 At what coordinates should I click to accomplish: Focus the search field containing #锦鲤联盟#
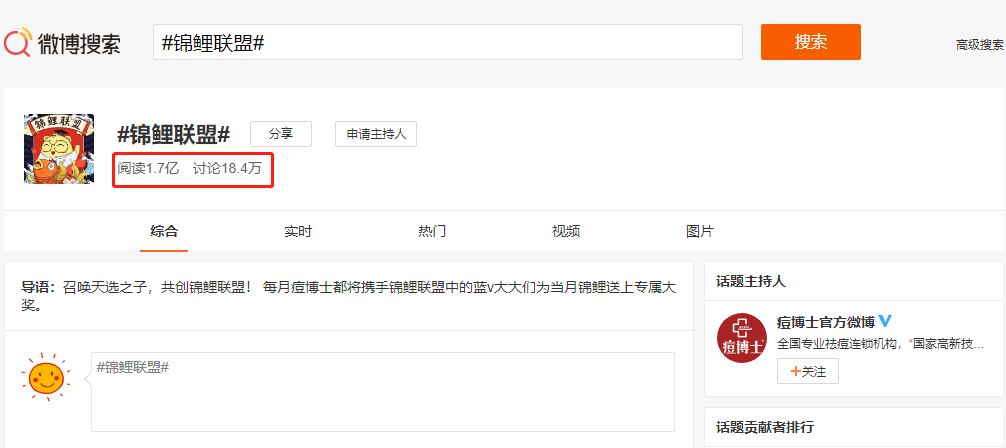447,42
